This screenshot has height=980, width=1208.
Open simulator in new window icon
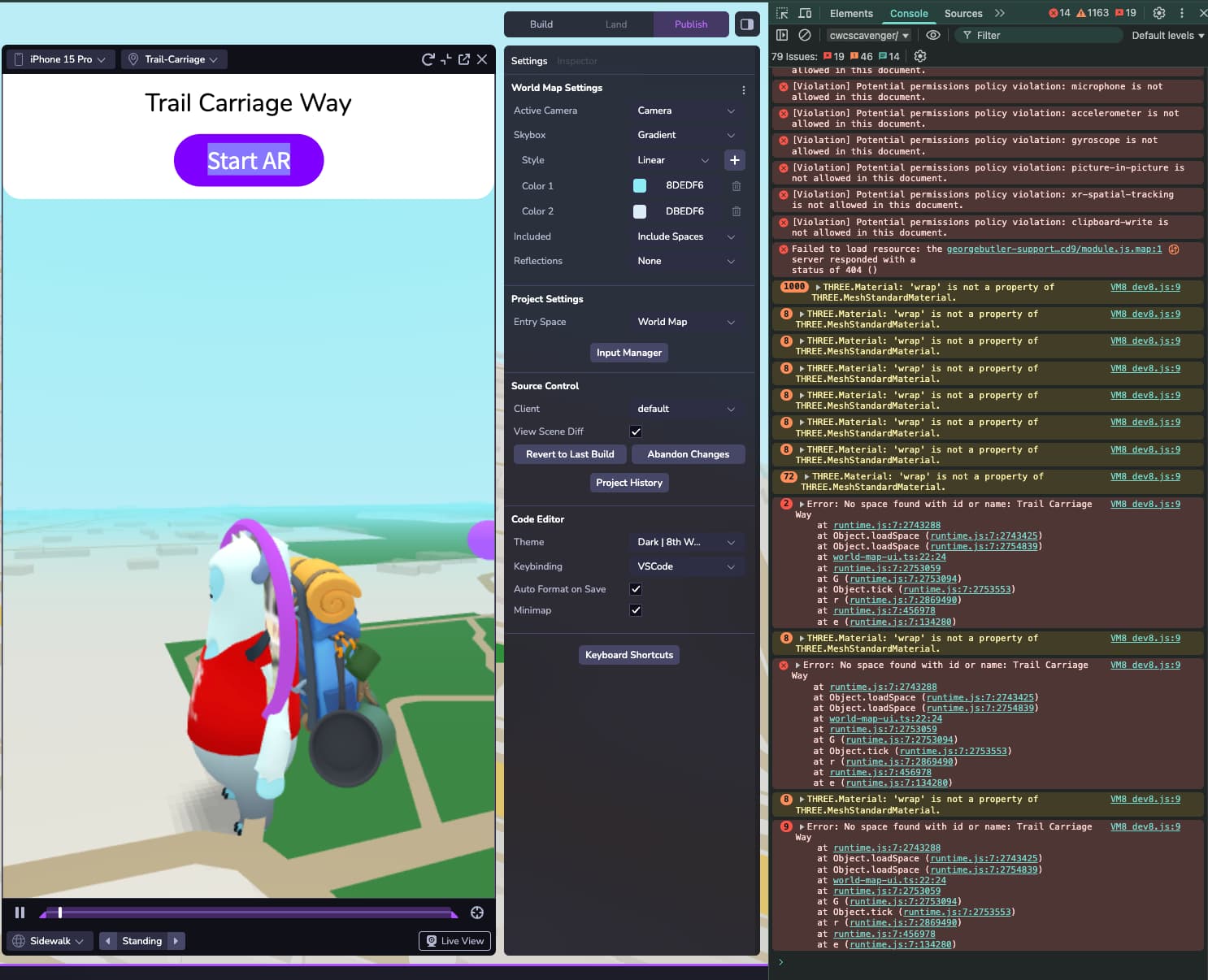[464, 59]
